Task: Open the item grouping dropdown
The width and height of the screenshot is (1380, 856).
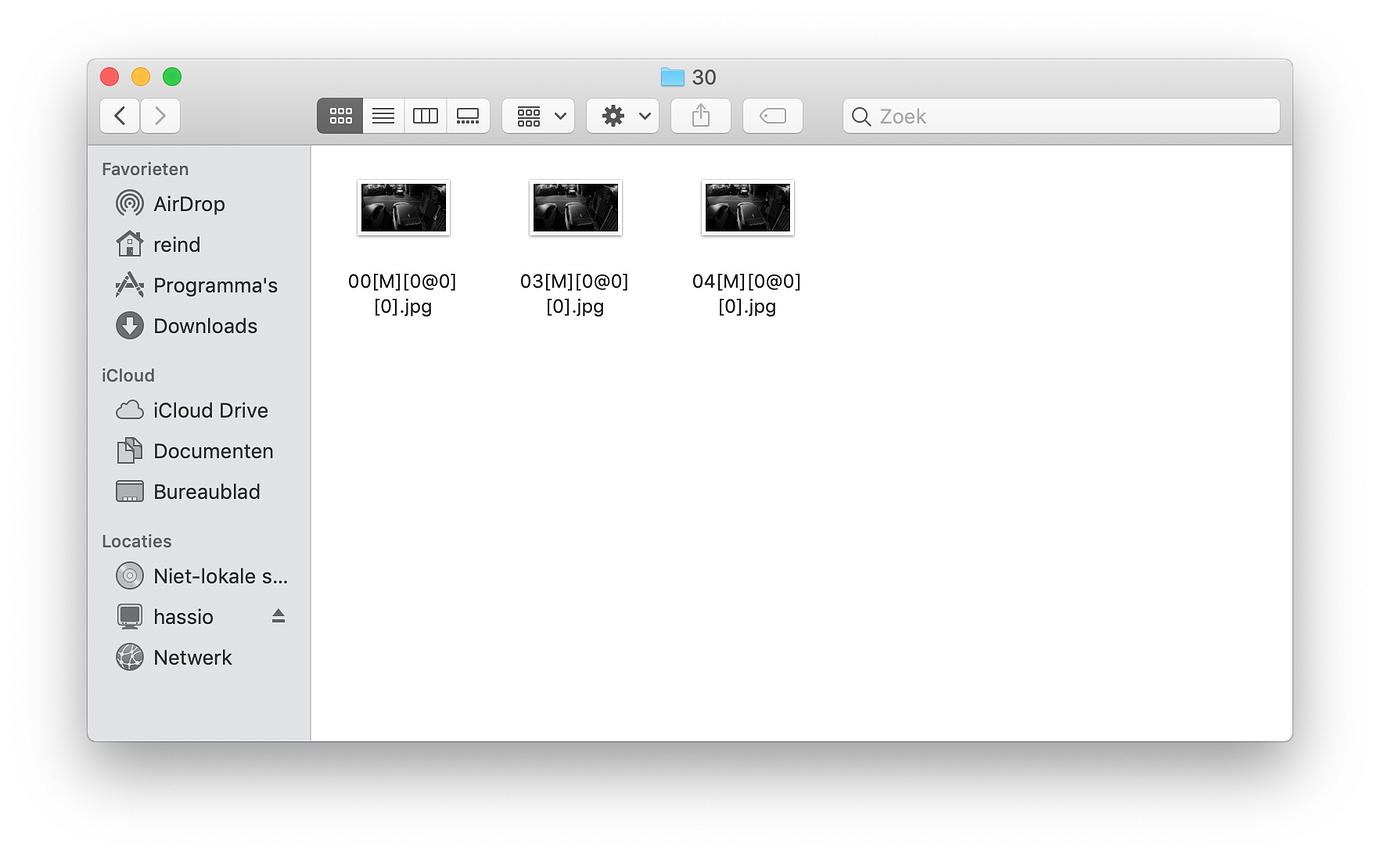Action: 538,115
